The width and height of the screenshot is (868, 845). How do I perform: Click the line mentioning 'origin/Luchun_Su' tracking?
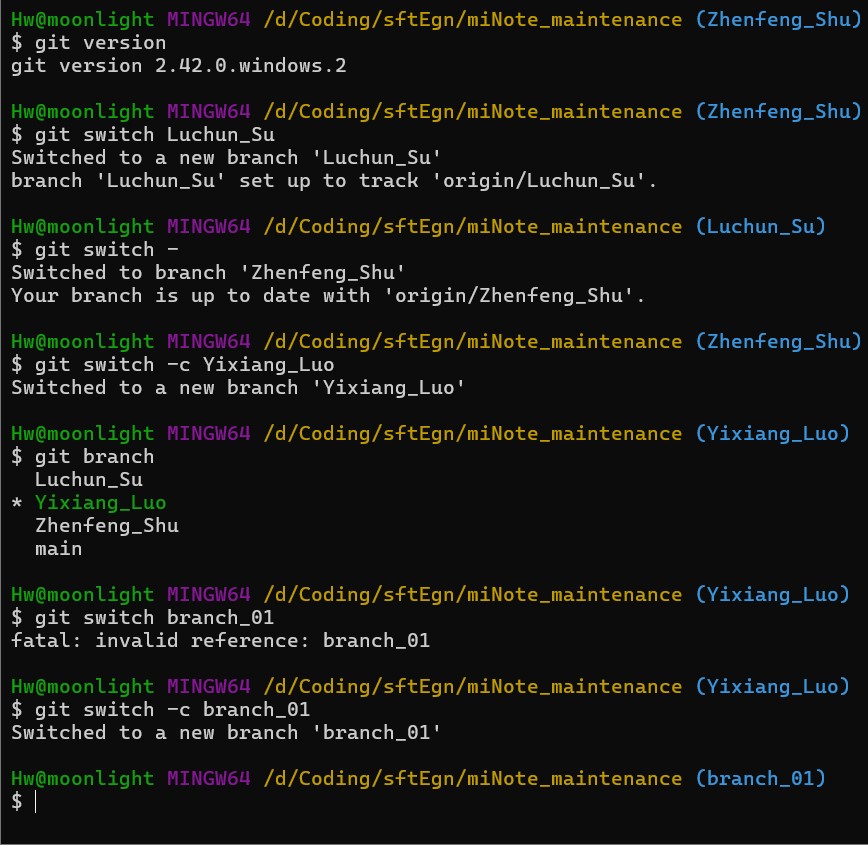pyautogui.click(x=334, y=181)
